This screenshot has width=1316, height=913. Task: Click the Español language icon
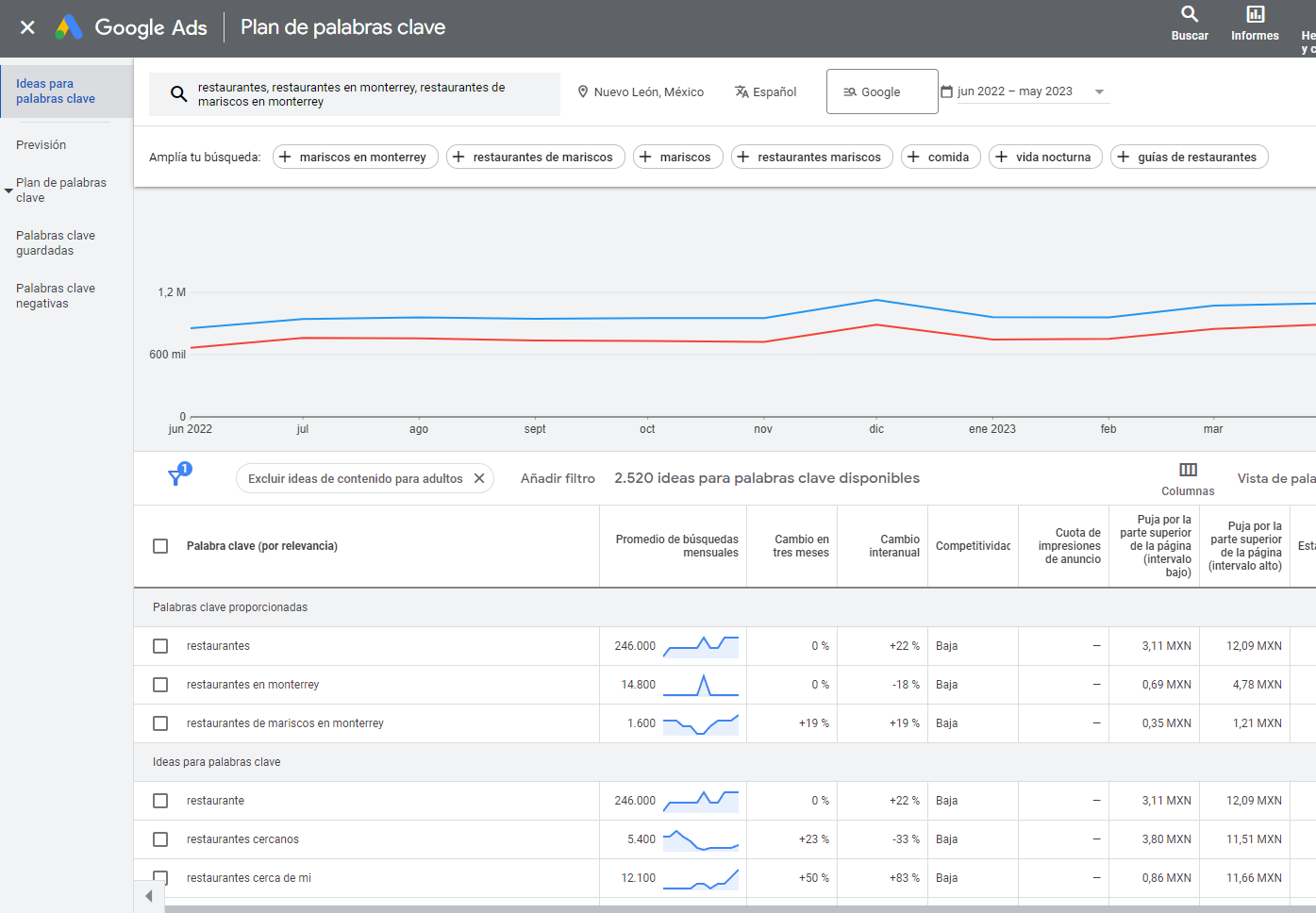click(x=742, y=91)
